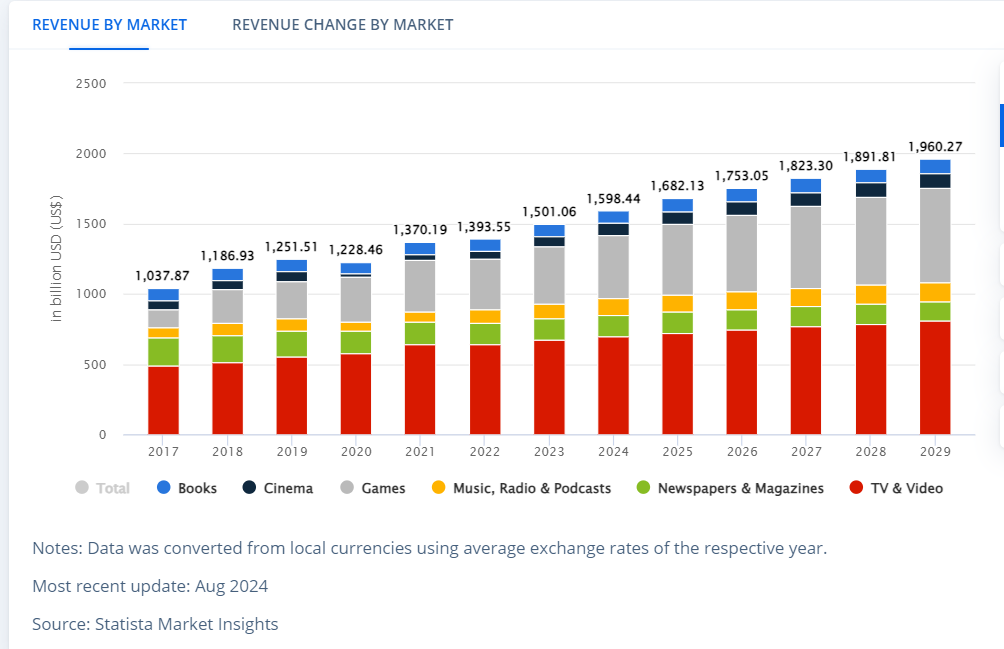The image size is (1004, 649).
Task: Click the 1,501.06 total label
Action: coord(549,212)
